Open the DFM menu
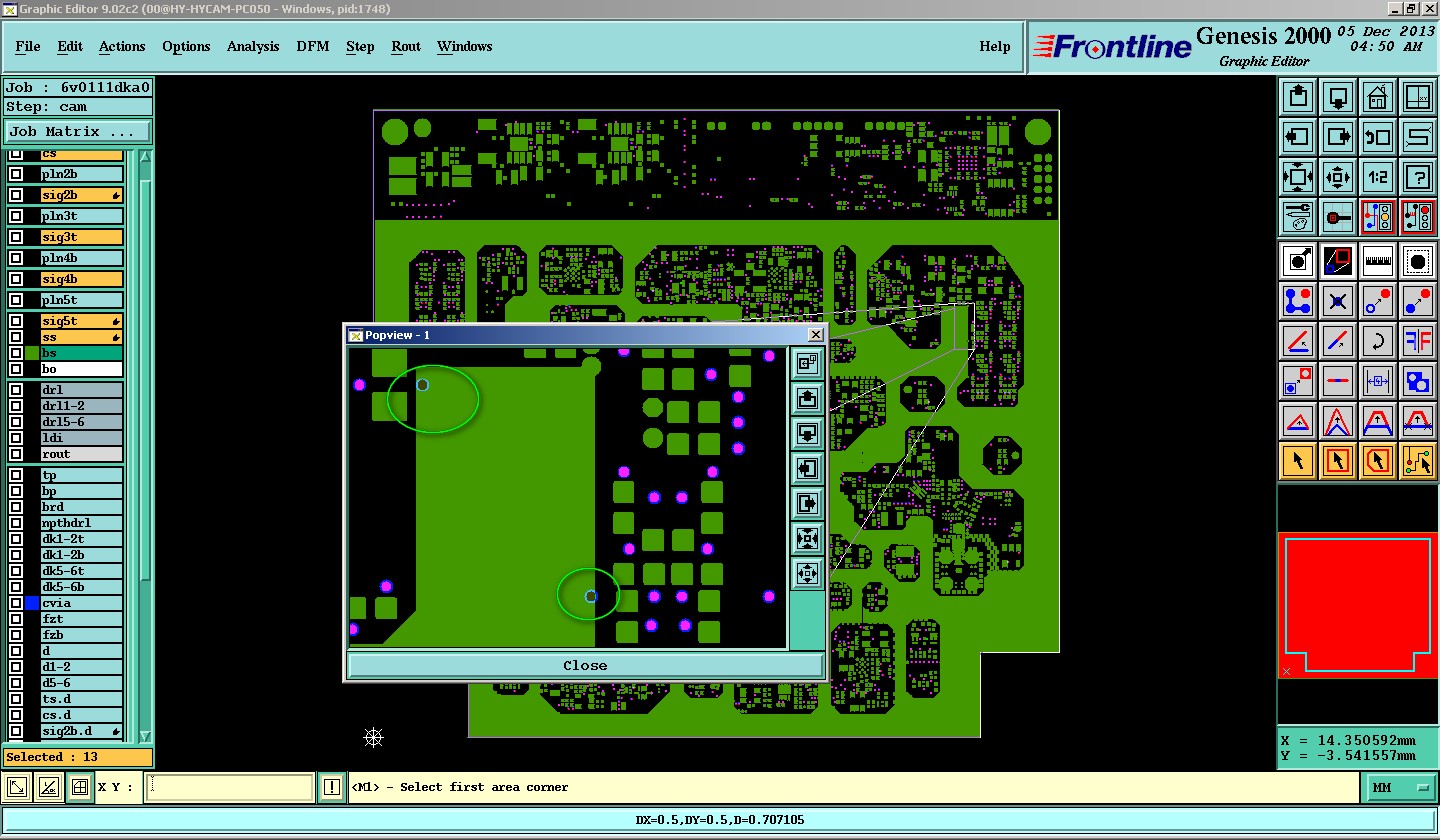 tap(313, 46)
